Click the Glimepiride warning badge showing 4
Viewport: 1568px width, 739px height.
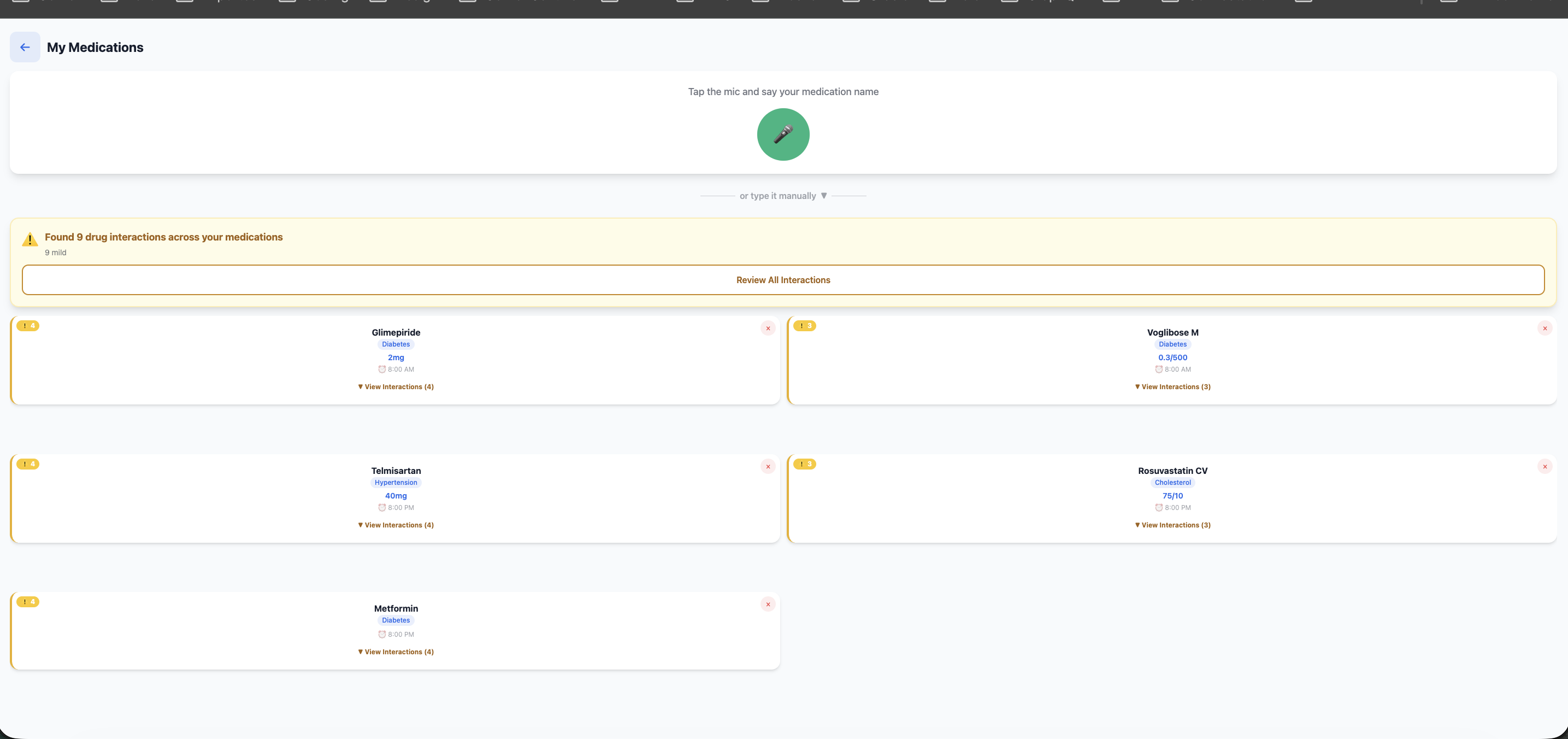(x=28, y=326)
